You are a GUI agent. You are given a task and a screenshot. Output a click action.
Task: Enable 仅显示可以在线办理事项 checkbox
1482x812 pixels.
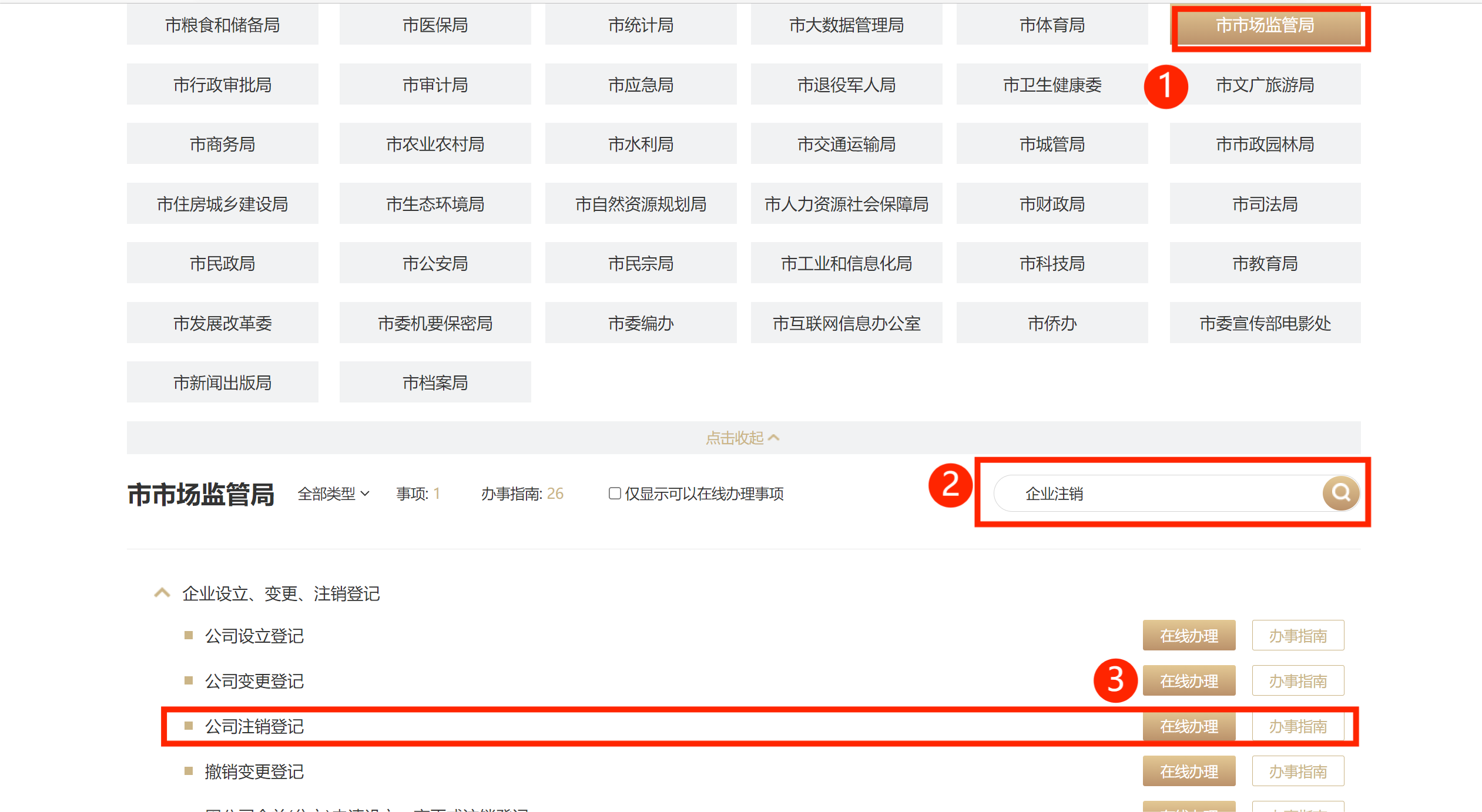tap(615, 494)
